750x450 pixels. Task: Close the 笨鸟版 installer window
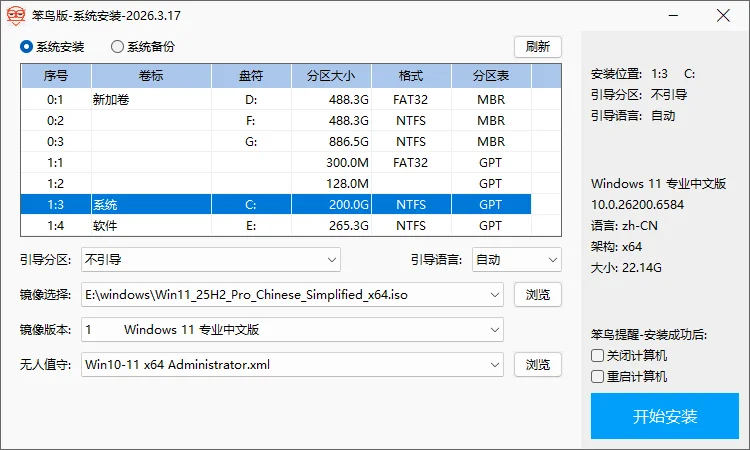723,16
